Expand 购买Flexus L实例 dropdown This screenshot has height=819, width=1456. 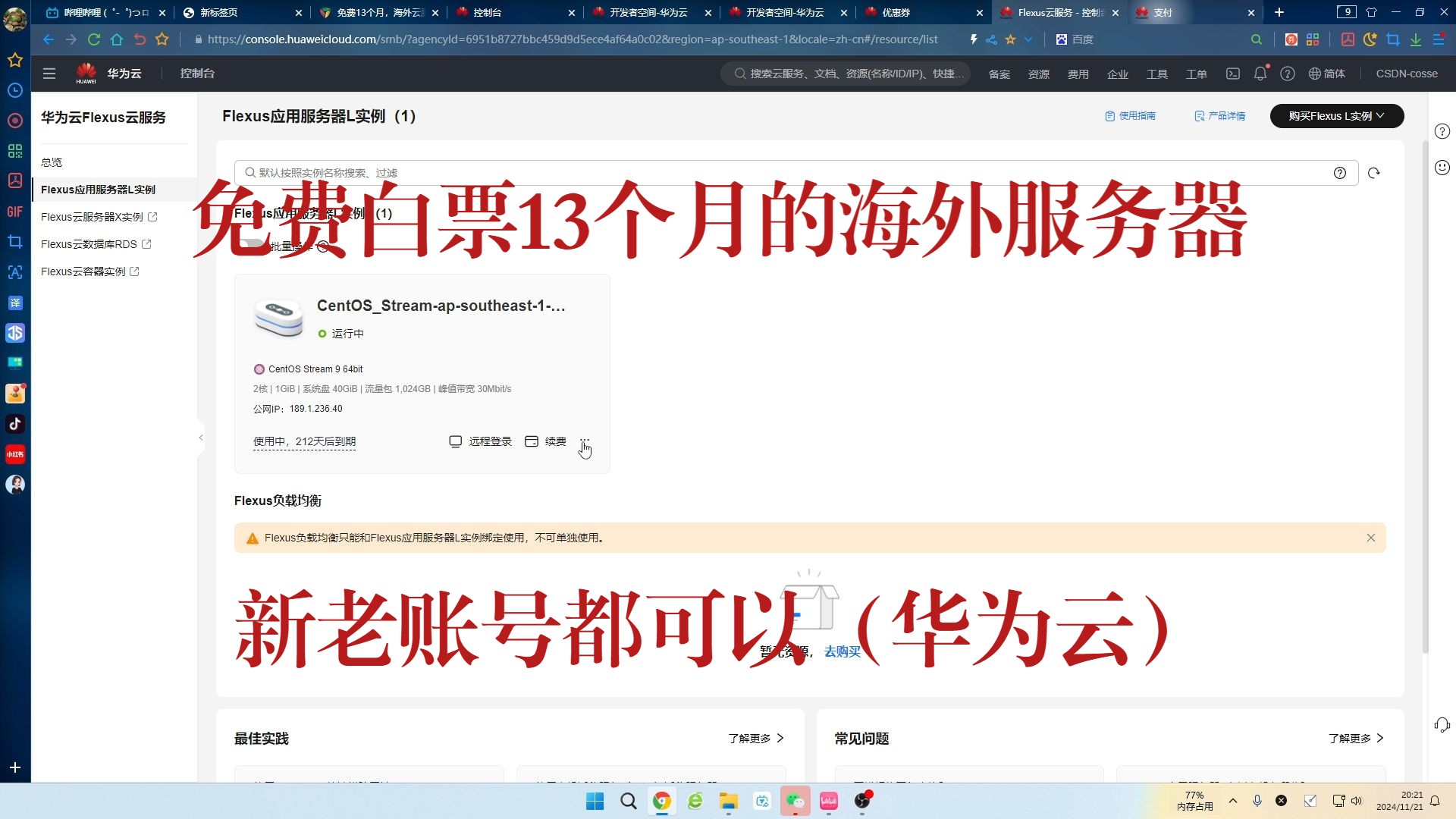pos(1337,116)
